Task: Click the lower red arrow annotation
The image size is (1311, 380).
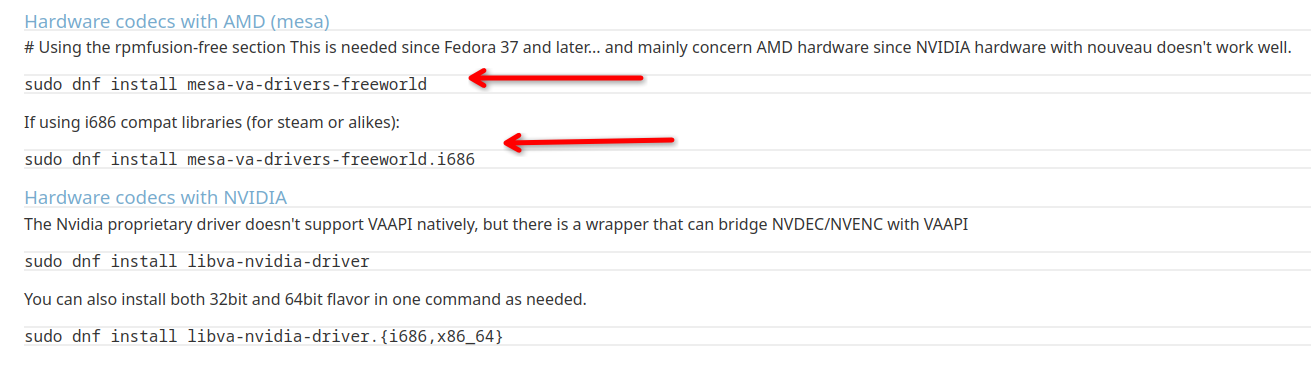Action: (x=589, y=142)
